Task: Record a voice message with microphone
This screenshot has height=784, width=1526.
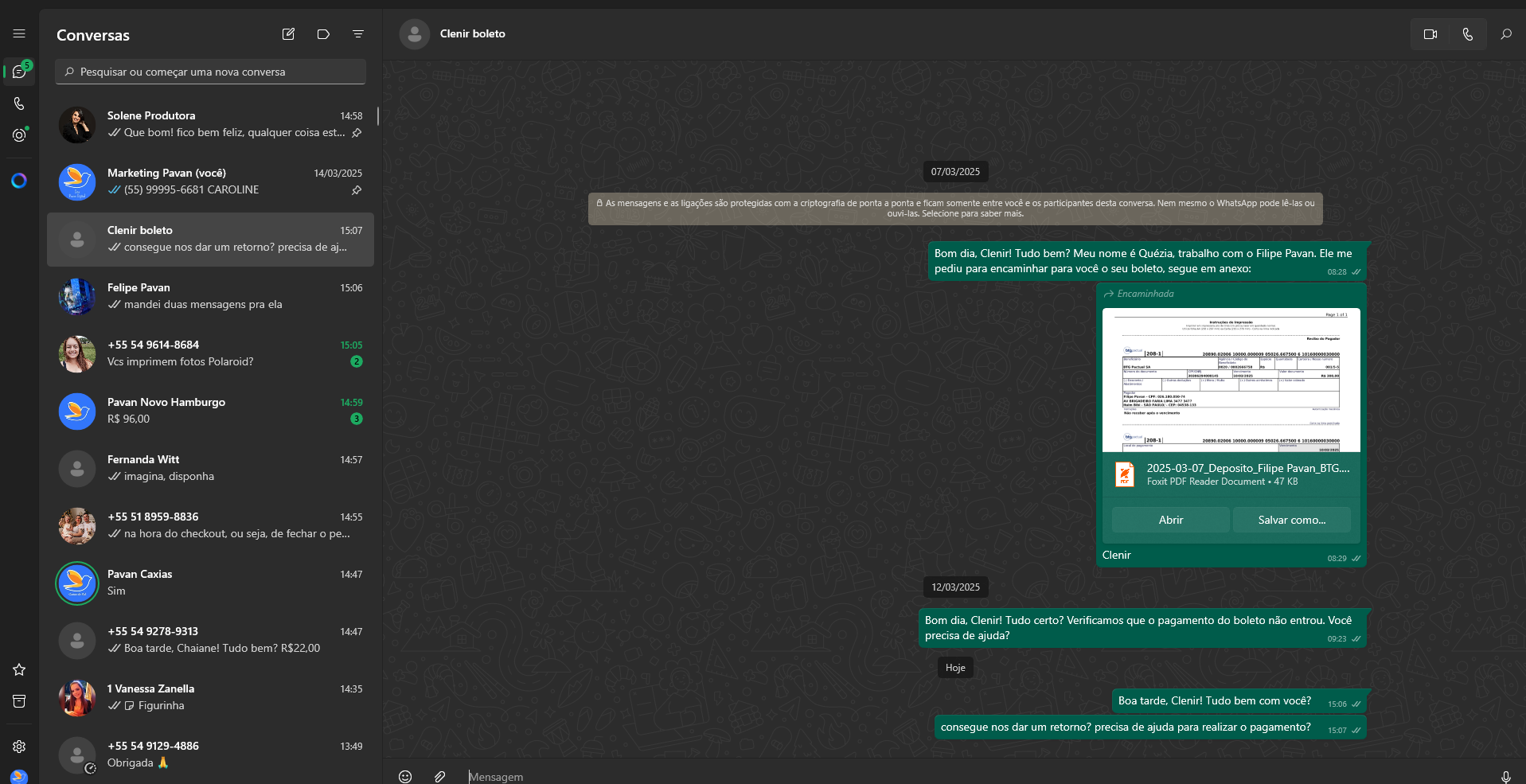Action: tap(1505, 776)
